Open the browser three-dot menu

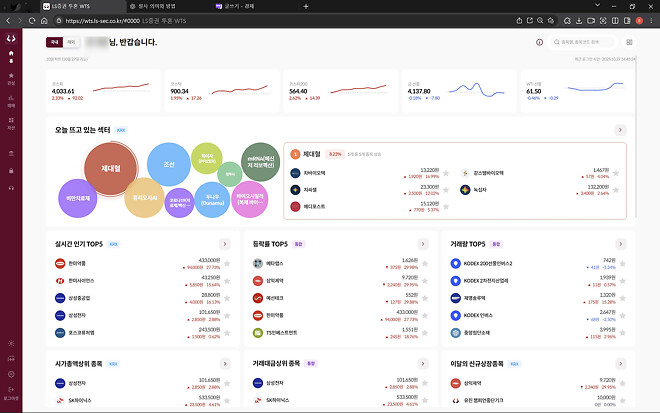pos(651,20)
